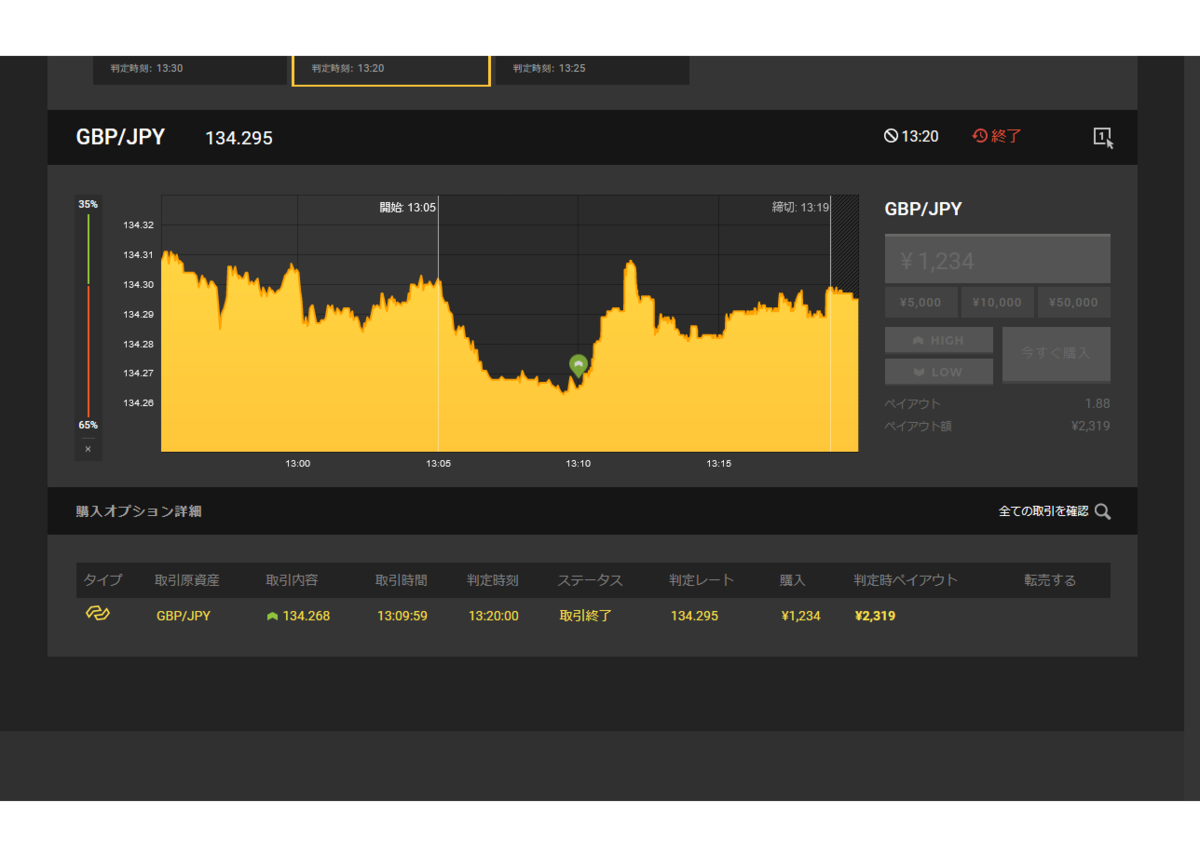The height and width of the screenshot is (856, 1200).
Task: Select the 判定時刻 13:25 tab
Action: [x=592, y=69]
